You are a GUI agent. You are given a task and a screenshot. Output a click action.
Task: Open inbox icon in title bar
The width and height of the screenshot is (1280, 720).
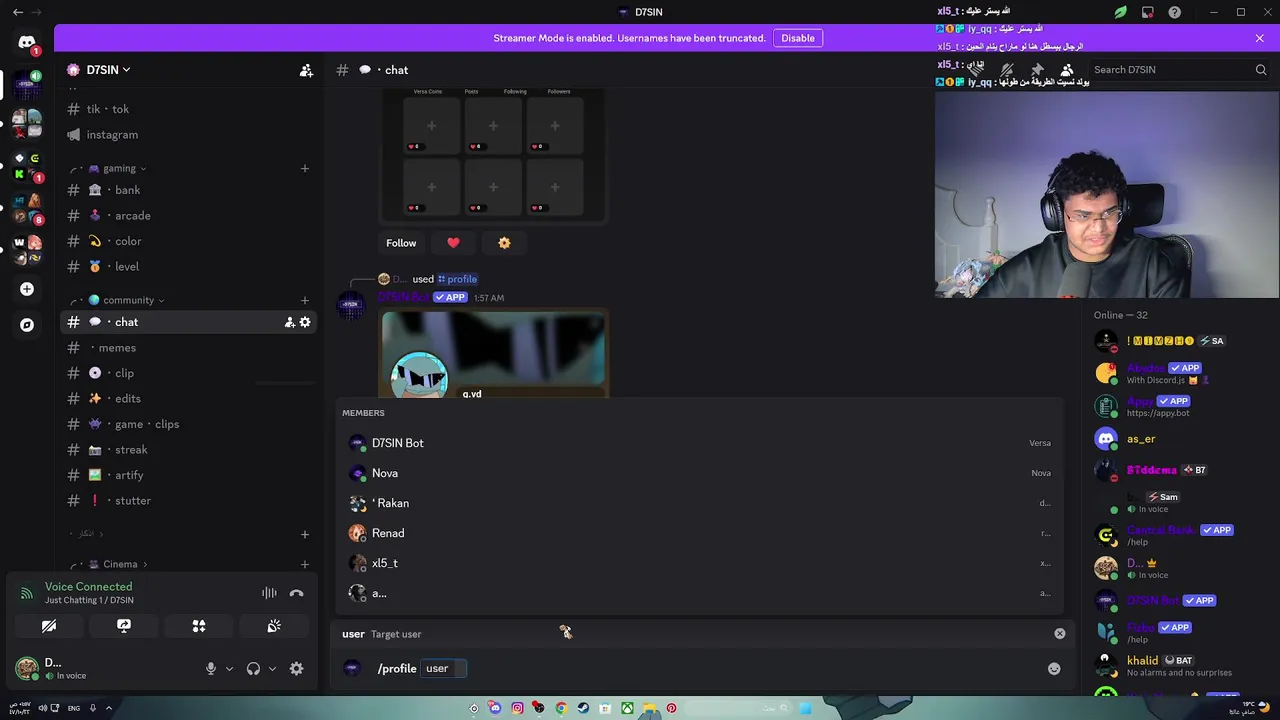click(1148, 12)
